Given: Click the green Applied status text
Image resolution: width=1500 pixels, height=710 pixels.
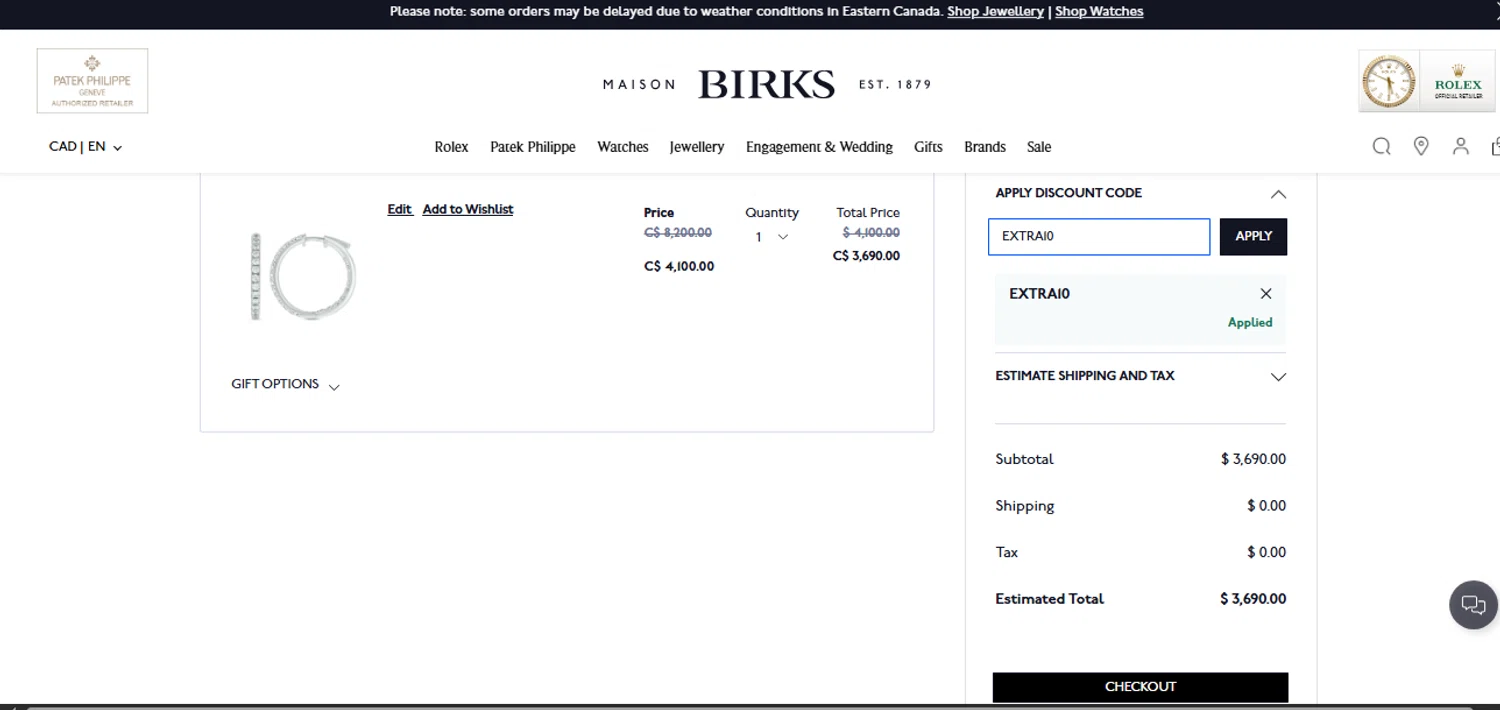Looking at the screenshot, I should (1250, 323).
